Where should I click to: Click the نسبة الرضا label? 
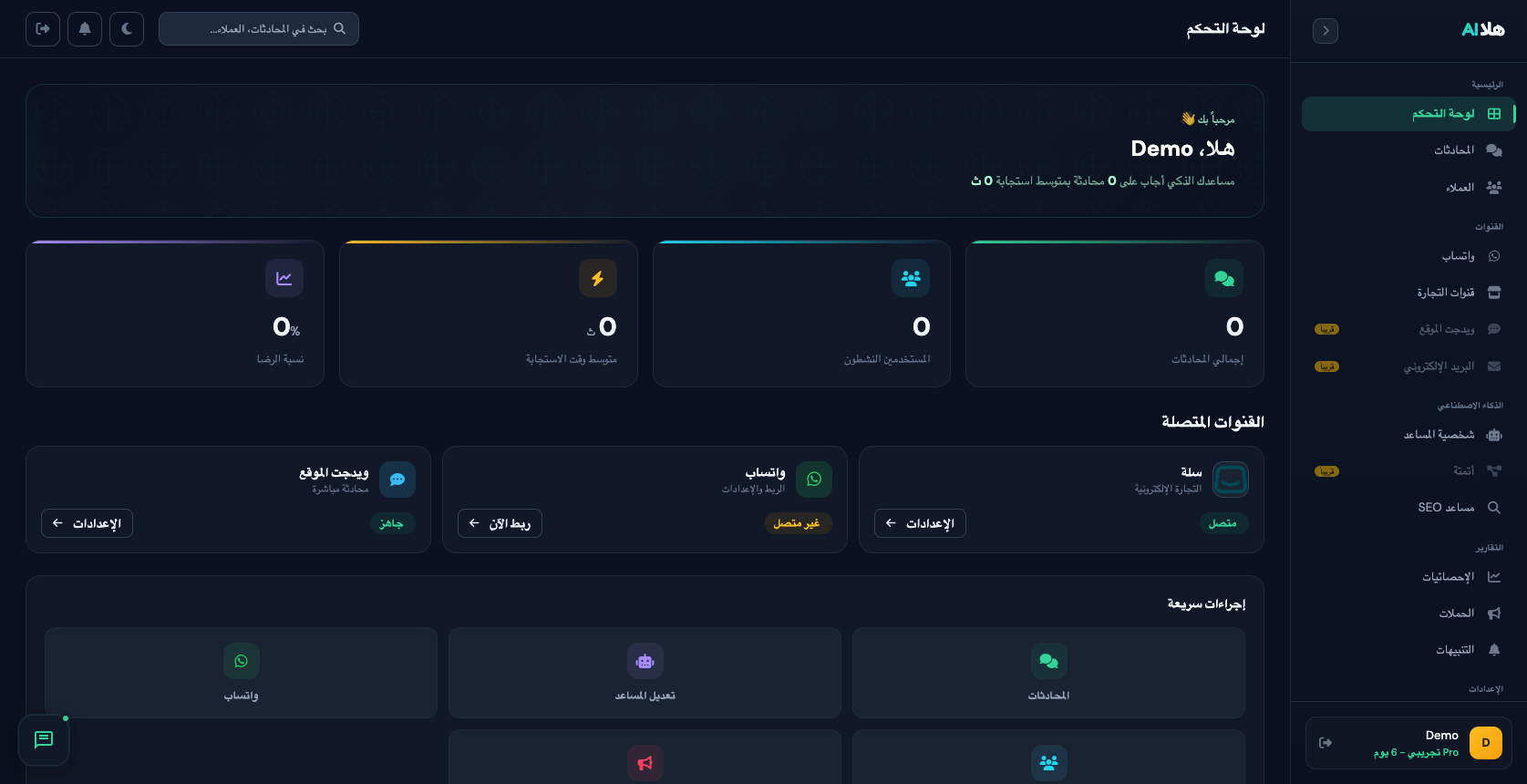click(281, 359)
